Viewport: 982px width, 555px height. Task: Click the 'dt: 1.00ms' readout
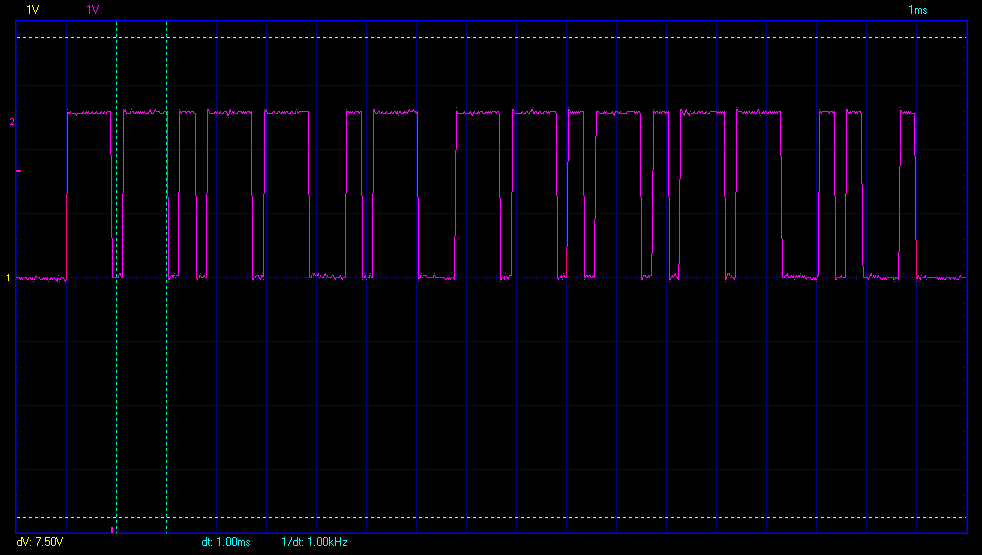[x=225, y=542]
